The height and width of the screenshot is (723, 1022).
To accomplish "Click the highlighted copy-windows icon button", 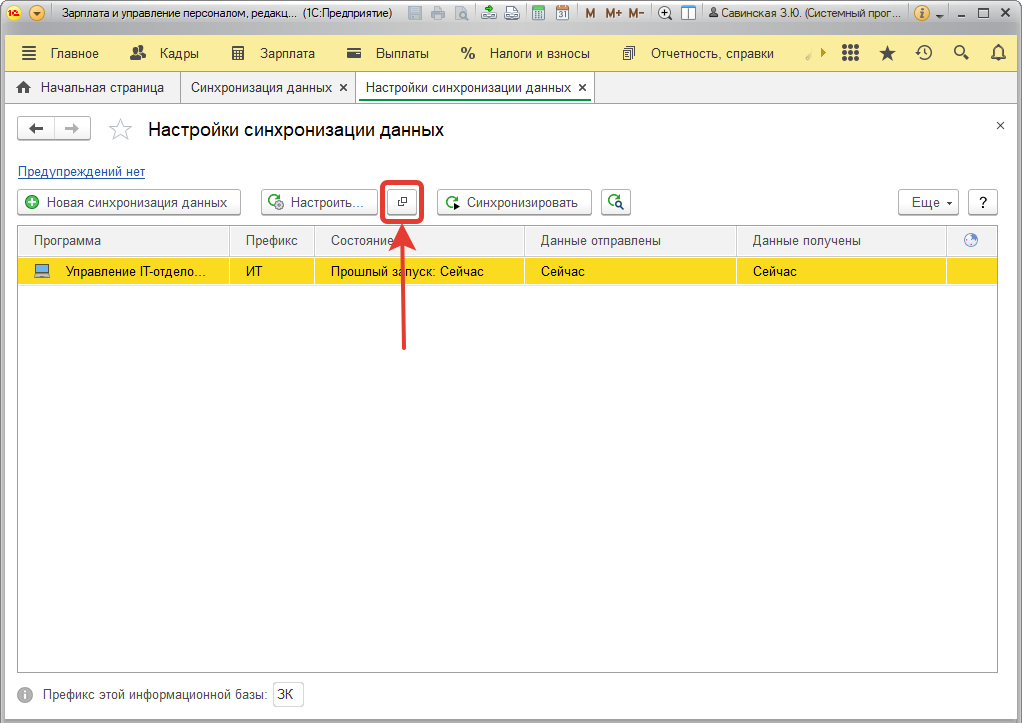I will point(402,202).
